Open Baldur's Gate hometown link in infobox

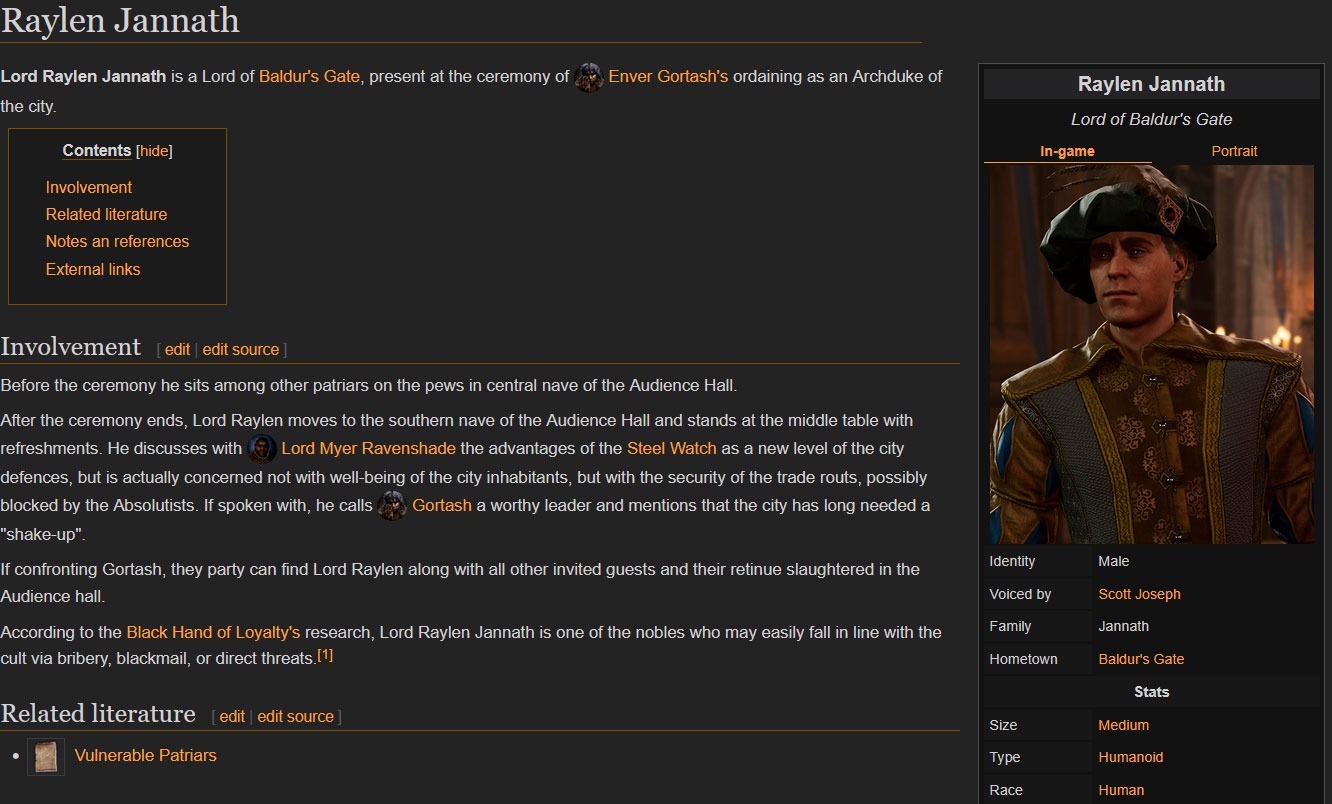(1141, 659)
